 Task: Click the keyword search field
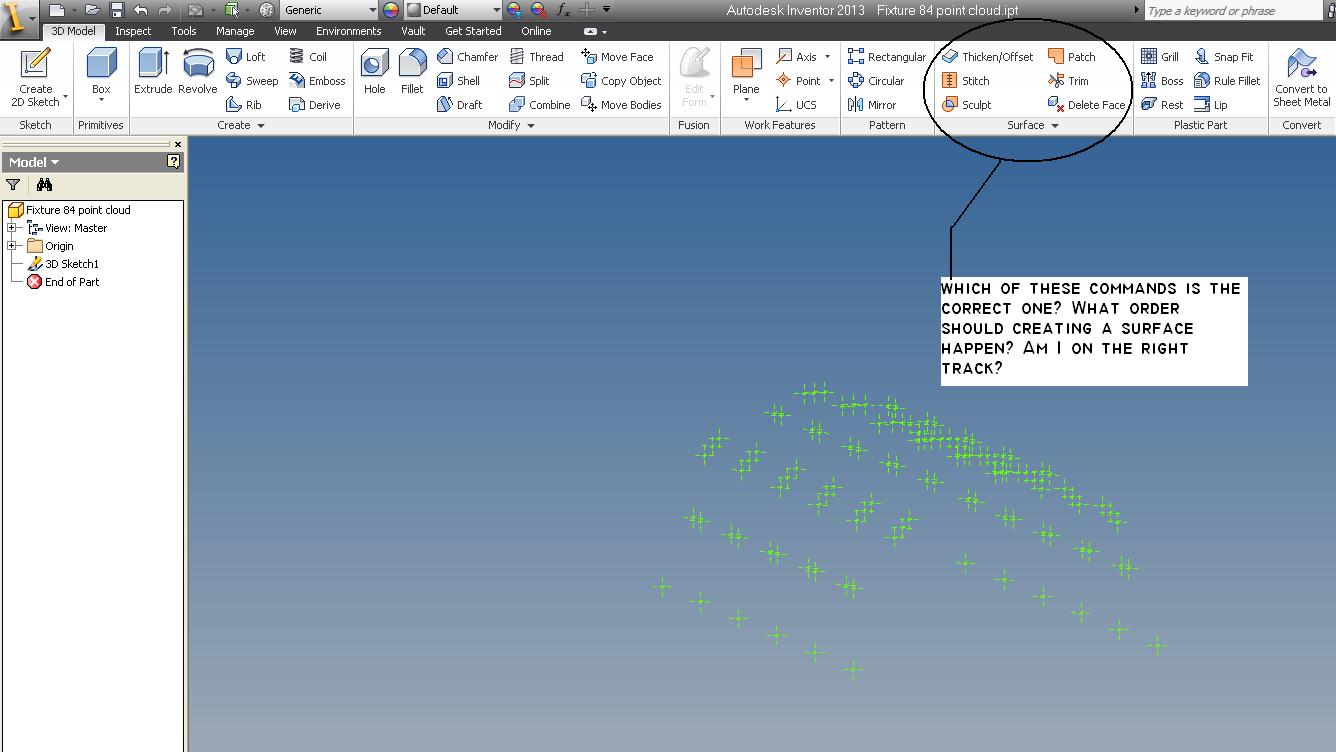(1233, 11)
